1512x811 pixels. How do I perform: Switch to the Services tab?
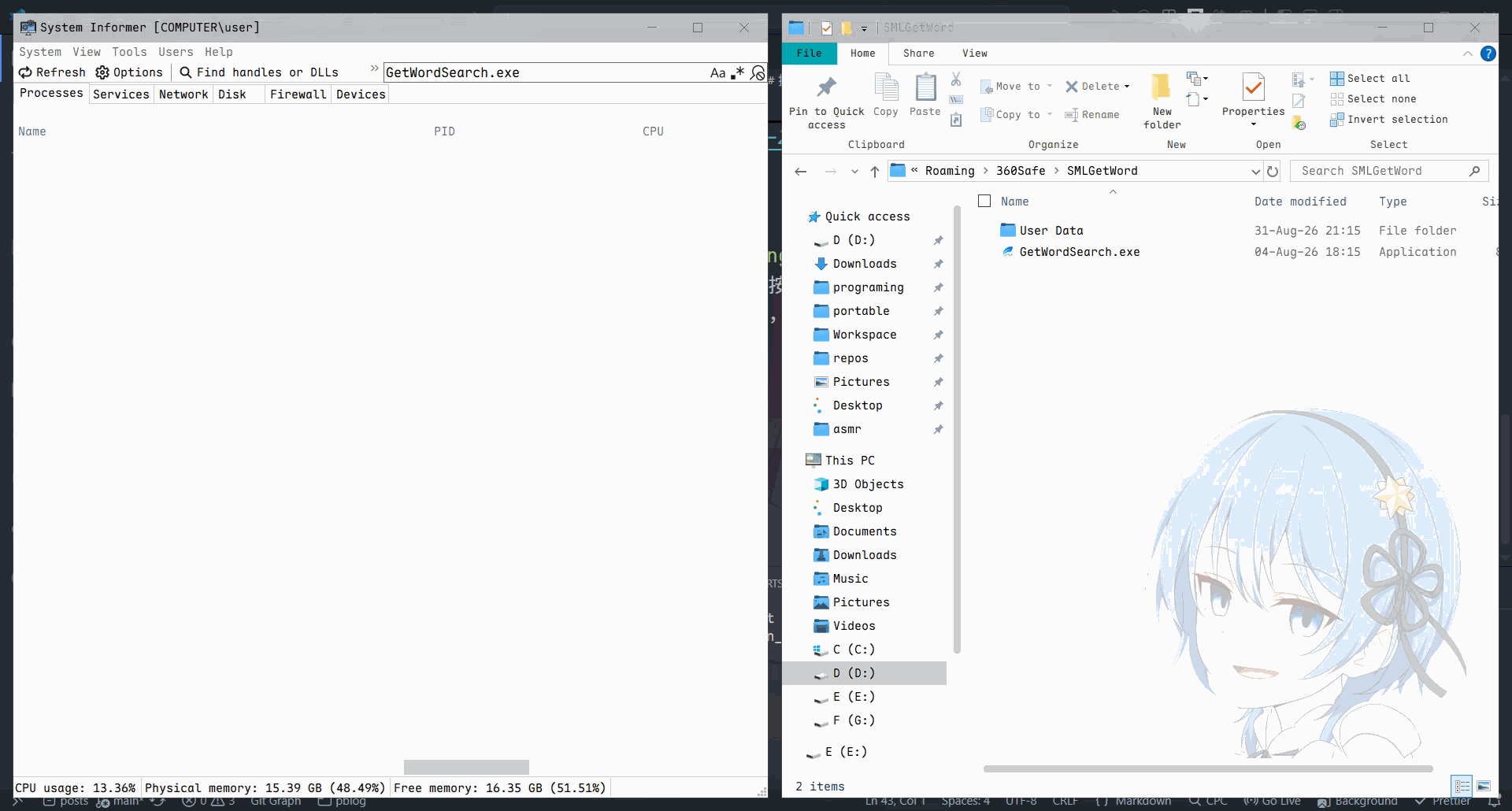click(121, 94)
